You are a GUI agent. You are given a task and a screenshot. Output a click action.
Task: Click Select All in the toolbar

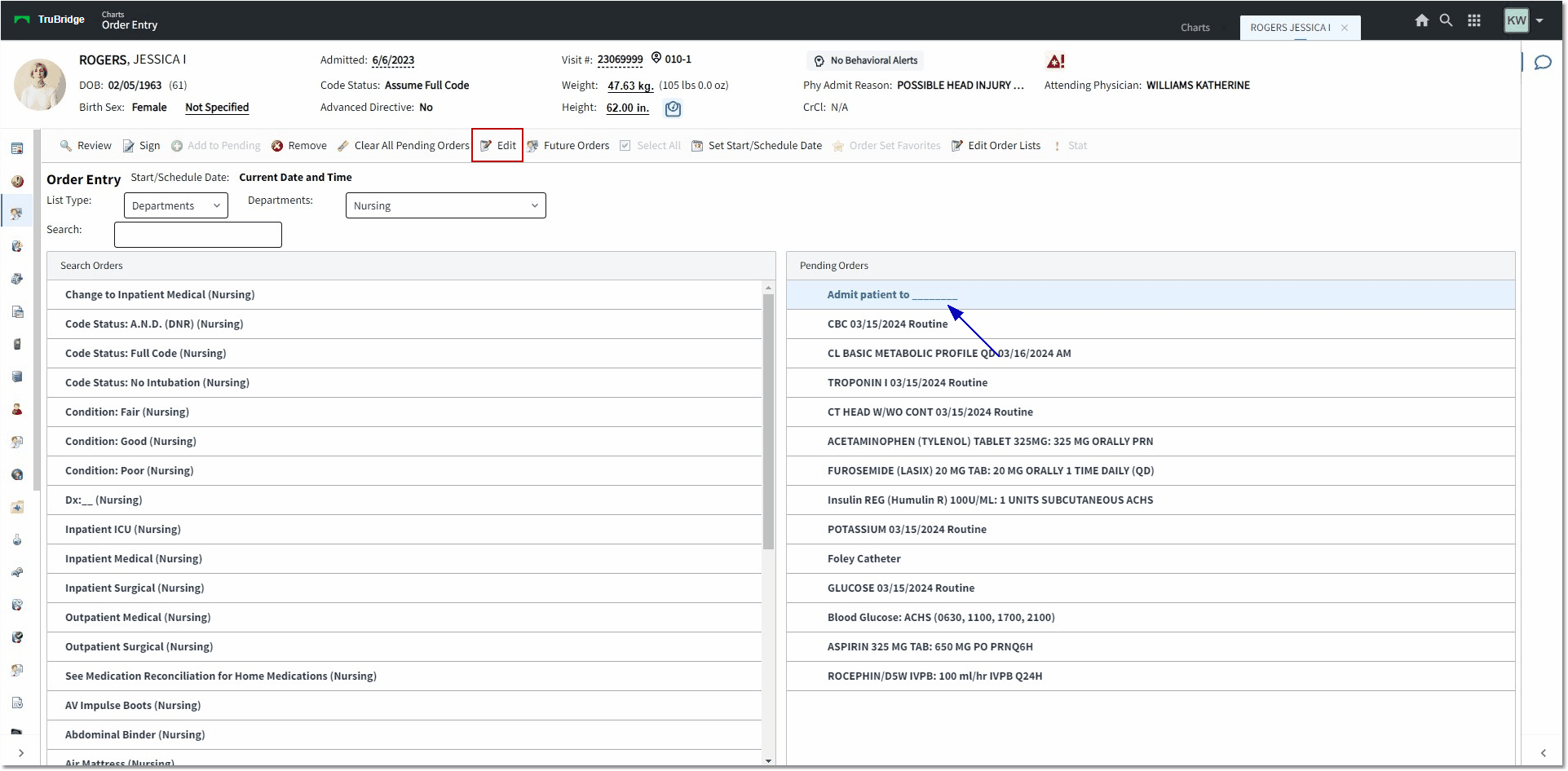tap(650, 146)
